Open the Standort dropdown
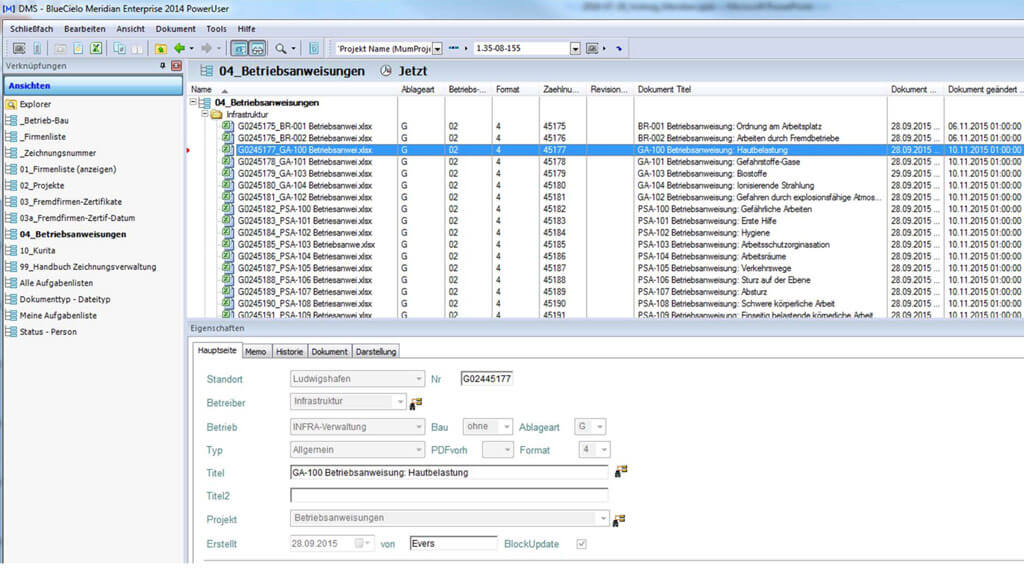The width and height of the screenshot is (1024, 568). coord(417,379)
